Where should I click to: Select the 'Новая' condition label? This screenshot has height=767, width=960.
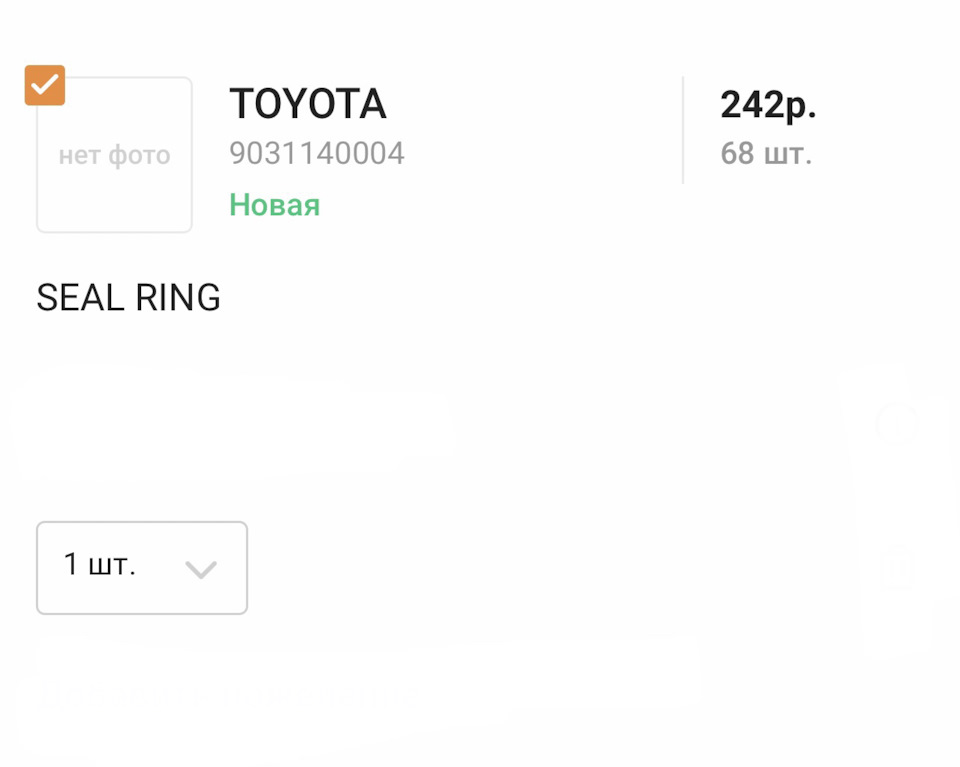coord(274,204)
